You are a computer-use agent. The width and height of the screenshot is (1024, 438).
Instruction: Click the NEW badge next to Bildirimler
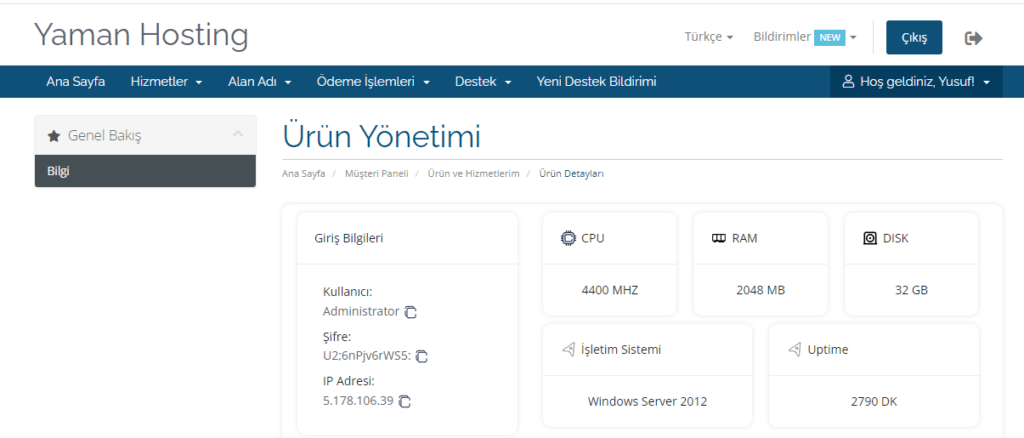[x=829, y=37]
